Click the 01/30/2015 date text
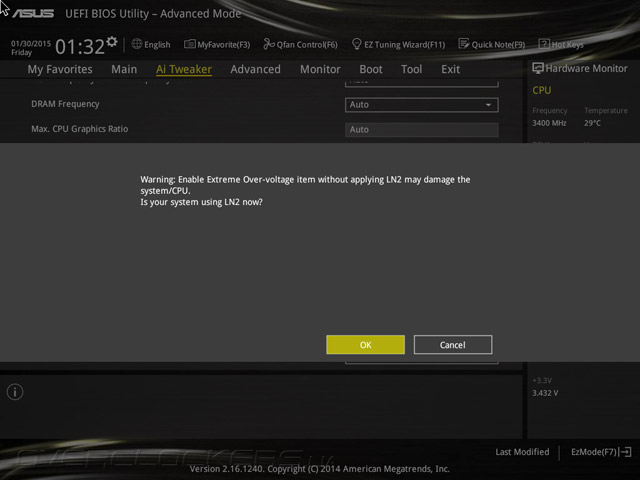 point(31,43)
